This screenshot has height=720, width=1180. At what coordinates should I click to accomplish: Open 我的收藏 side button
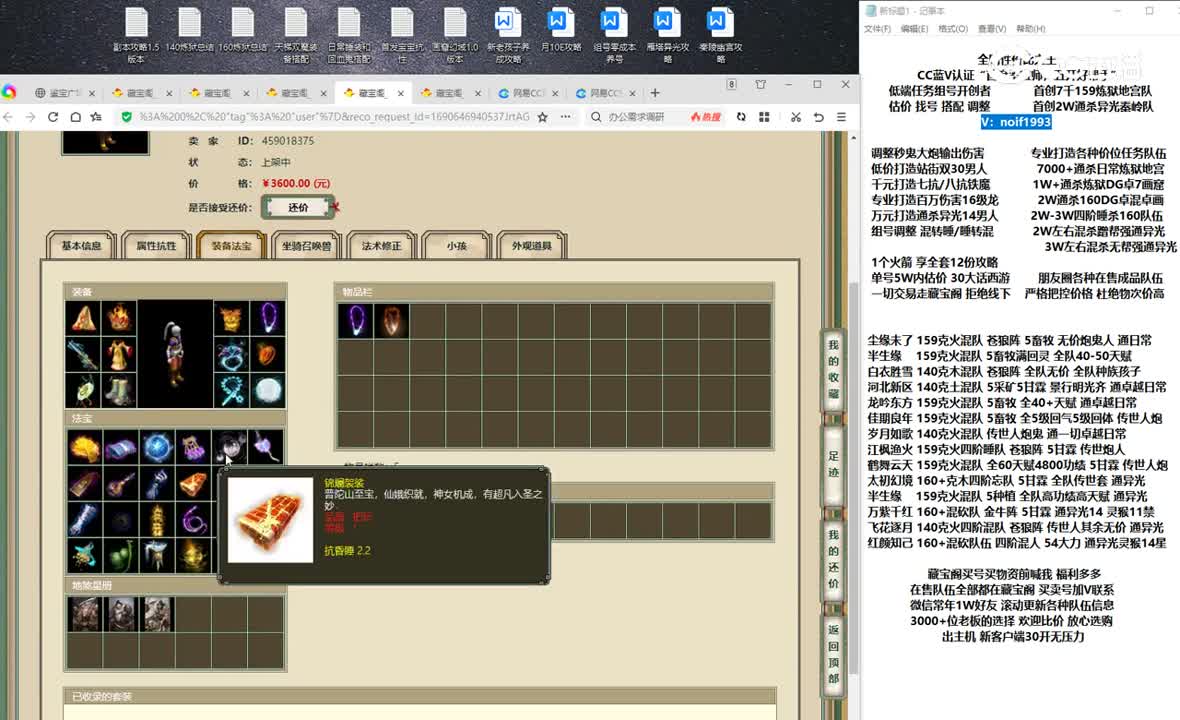833,369
